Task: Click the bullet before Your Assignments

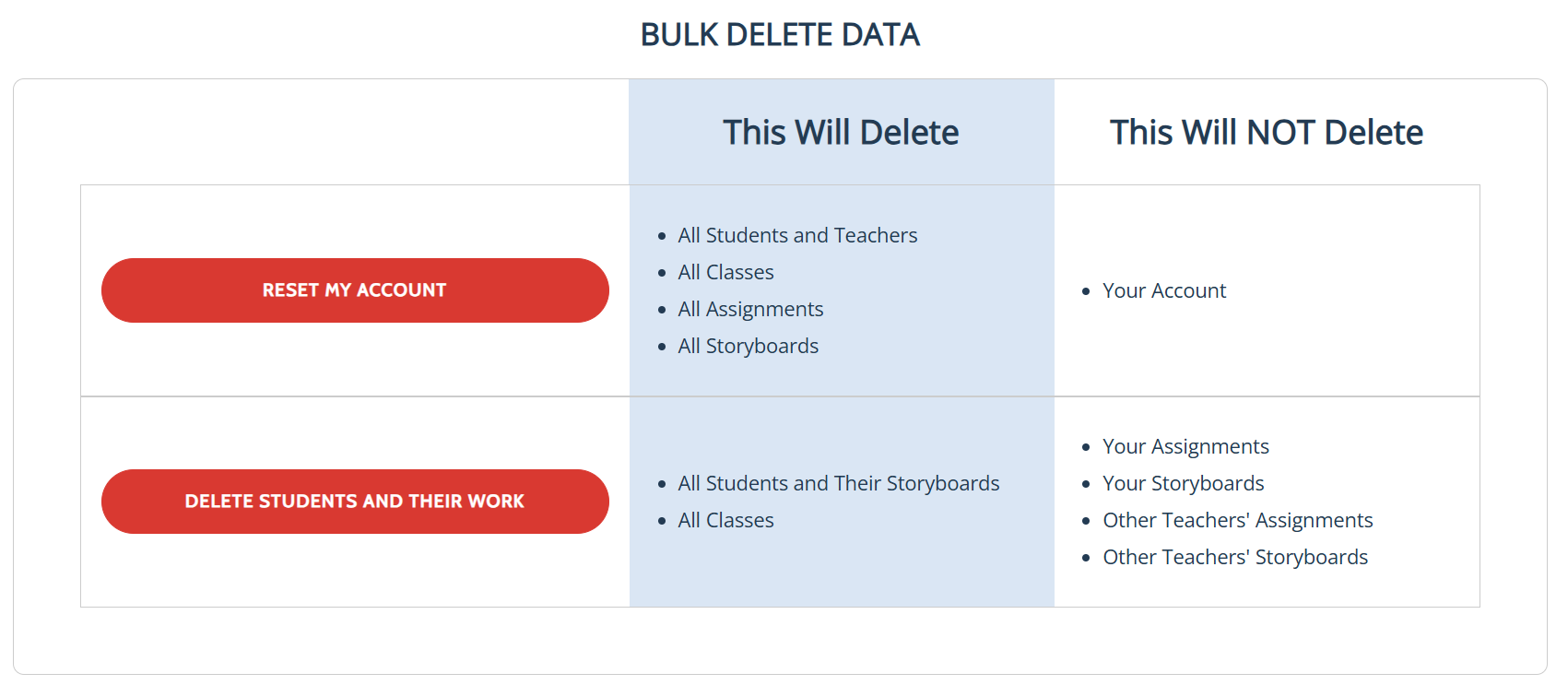Action: pyautogui.click(x=1086, y=448)
